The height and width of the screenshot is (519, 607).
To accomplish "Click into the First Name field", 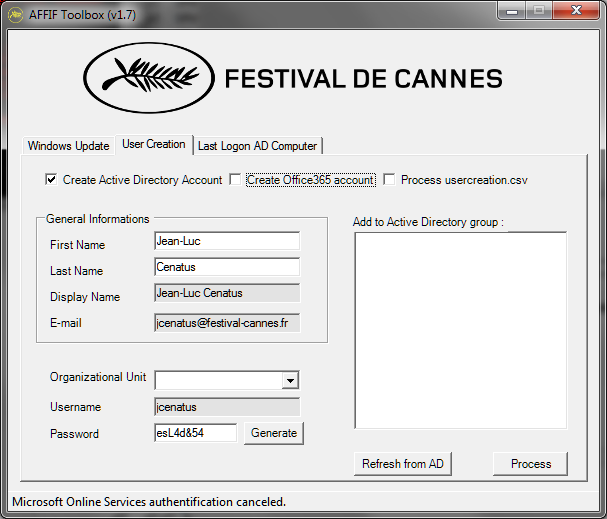I will coord(227,241).
